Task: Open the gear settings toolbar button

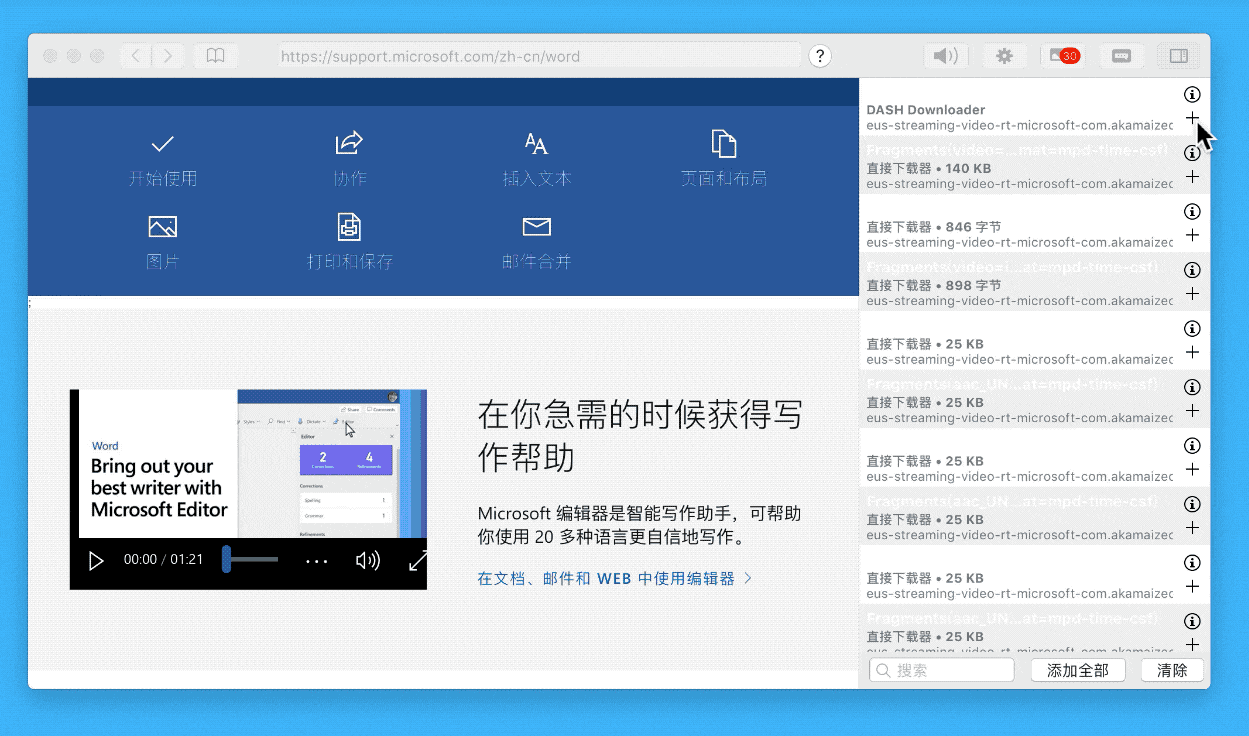Action: (x=1004, y=56)
